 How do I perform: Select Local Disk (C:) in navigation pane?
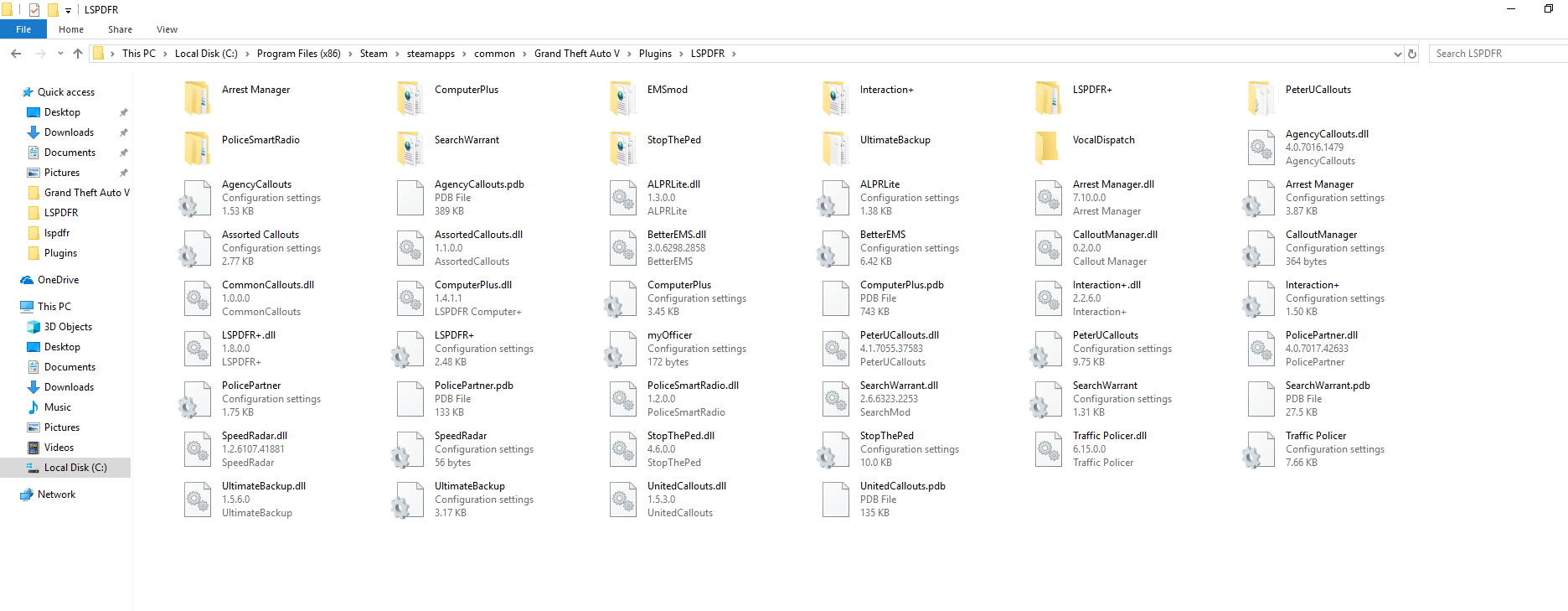(75, 468)
